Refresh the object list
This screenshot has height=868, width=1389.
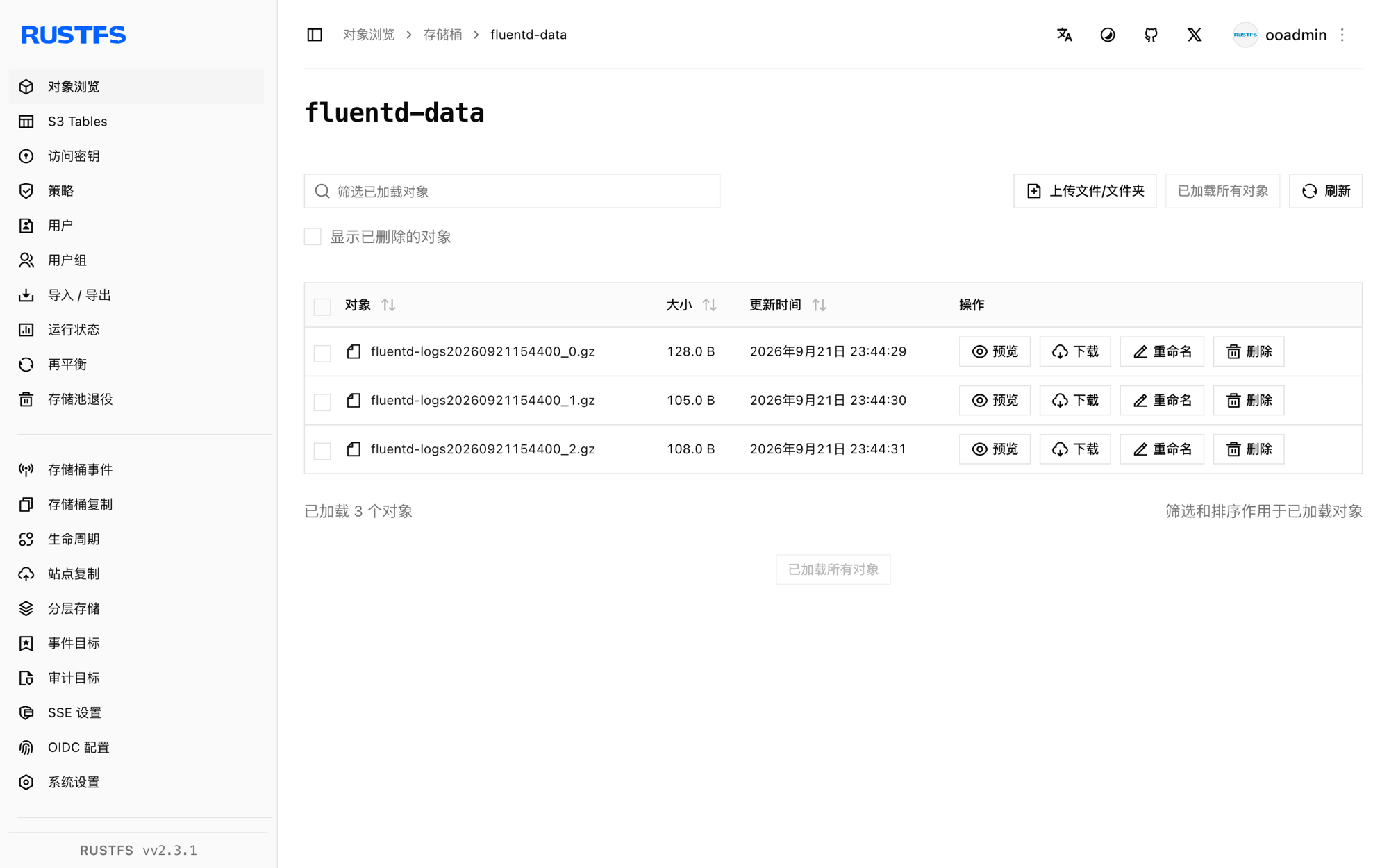[1326, 191]
